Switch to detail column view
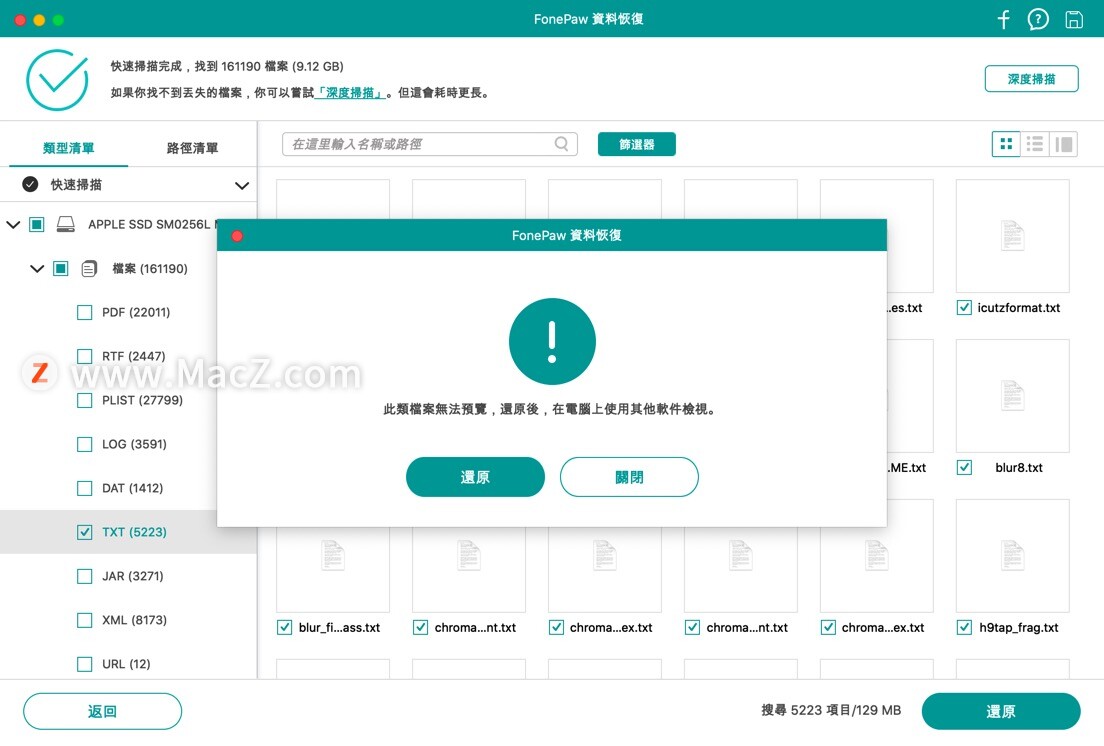Screen dimensions: 1104x746 coord(1064,144)
